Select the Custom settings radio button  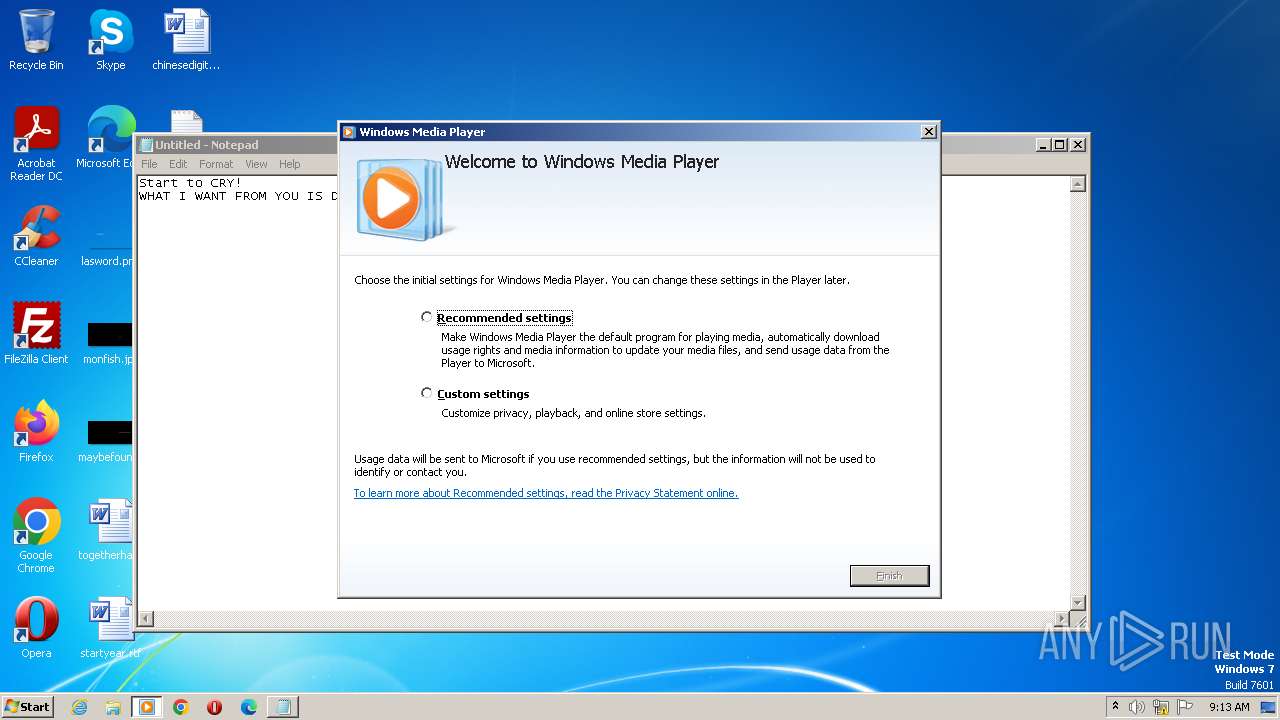[x=427, y=393]
